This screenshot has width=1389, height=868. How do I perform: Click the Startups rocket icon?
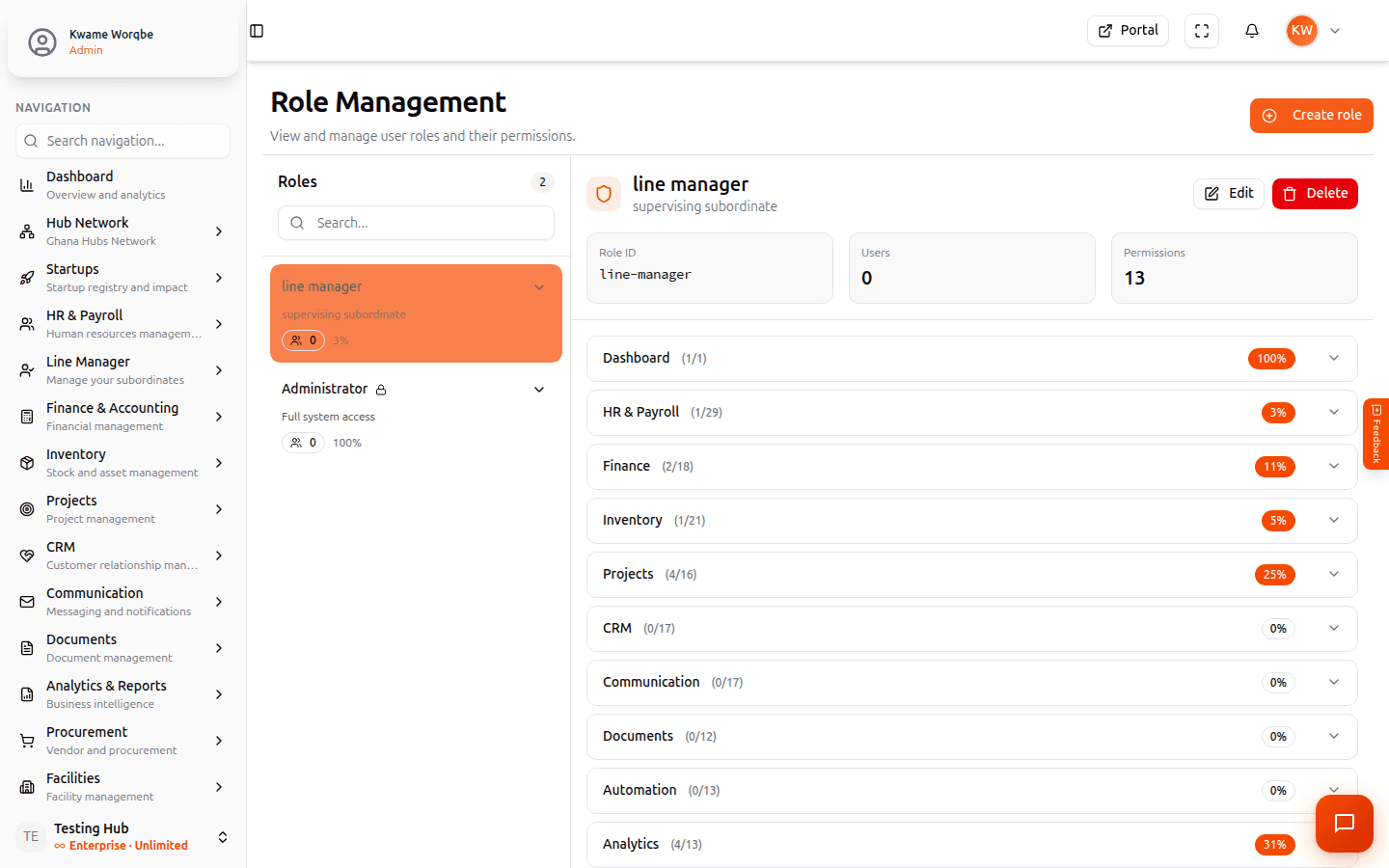[27, 278]
